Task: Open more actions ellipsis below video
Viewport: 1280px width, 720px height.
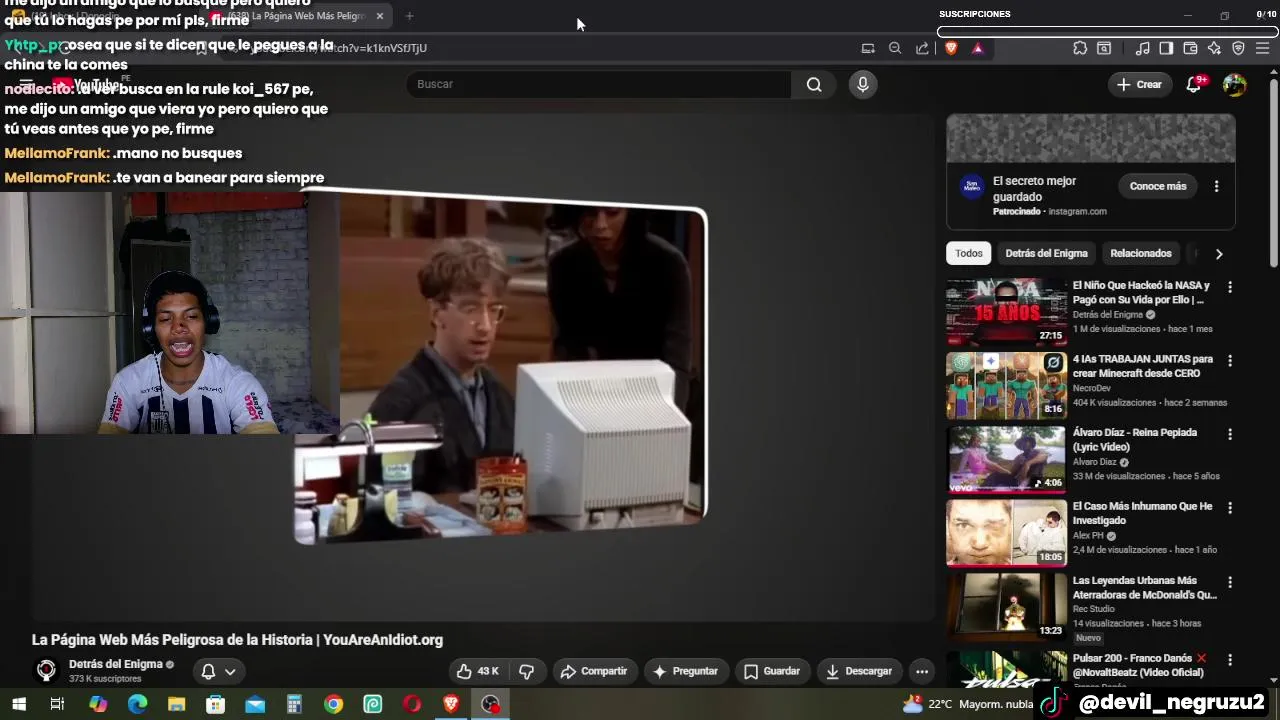Action: pos(922,671)
